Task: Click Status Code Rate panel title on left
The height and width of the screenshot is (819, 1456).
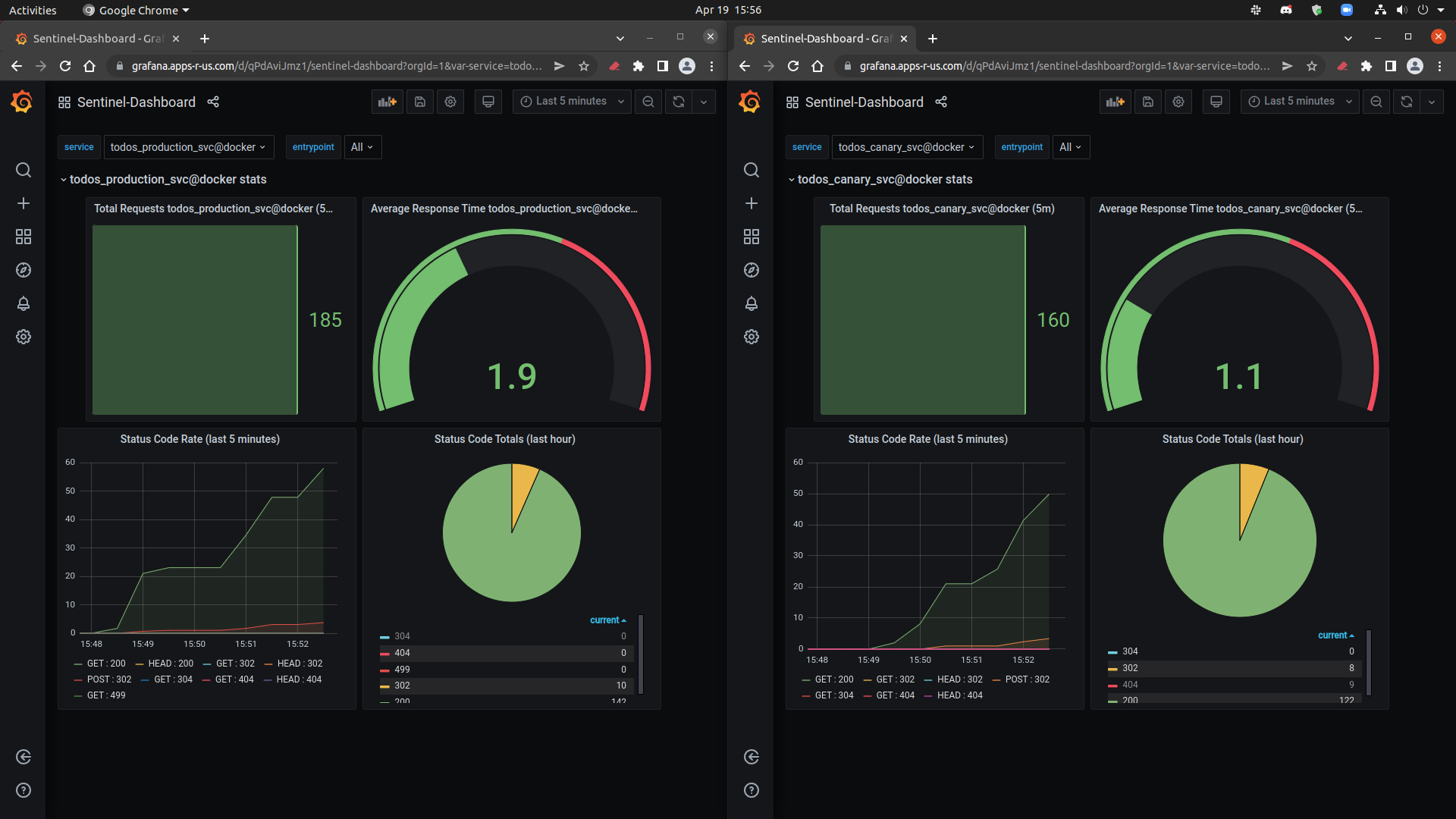Action: pos(199,439)
